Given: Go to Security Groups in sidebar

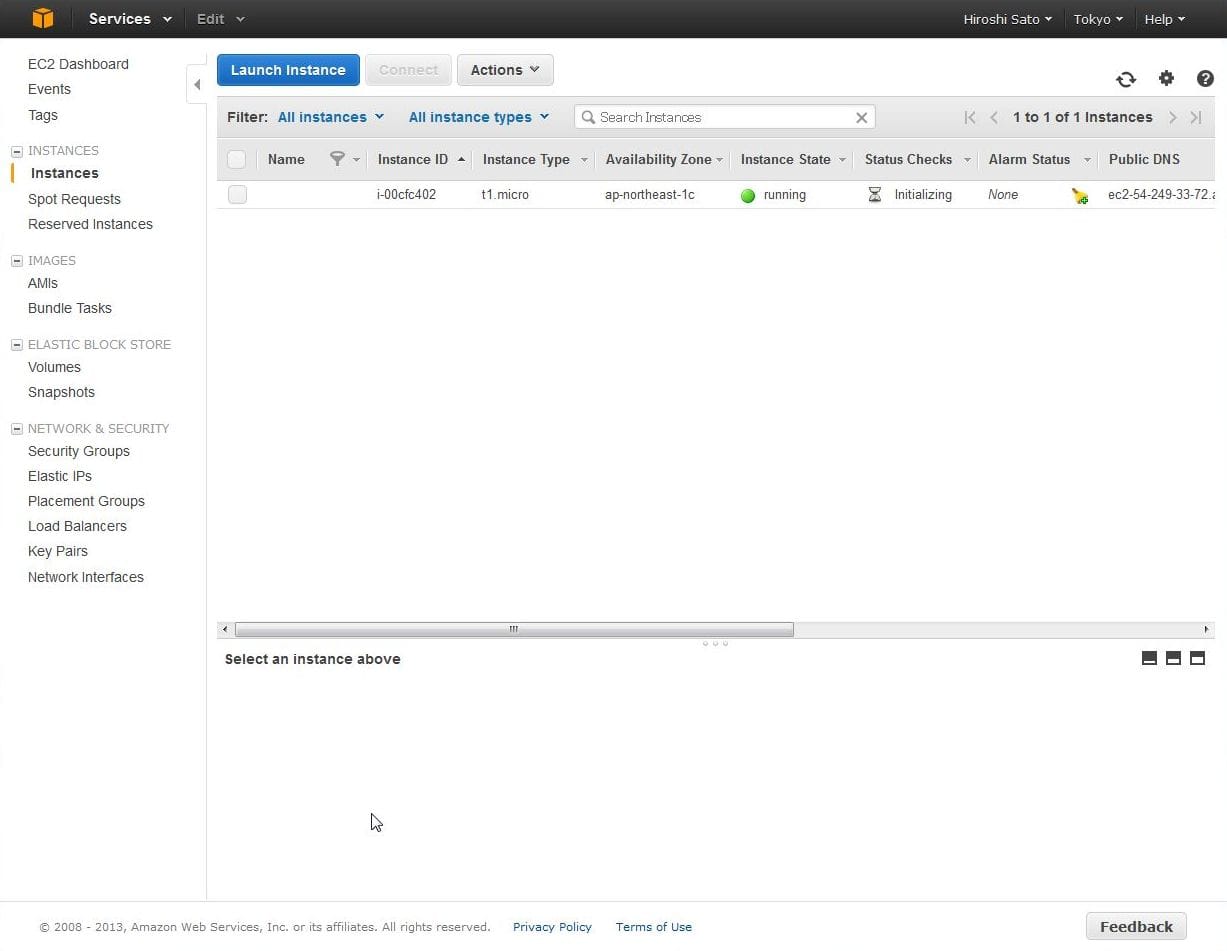Looking at the screenshot, I should pyautogui.click(x=79, y=451).
